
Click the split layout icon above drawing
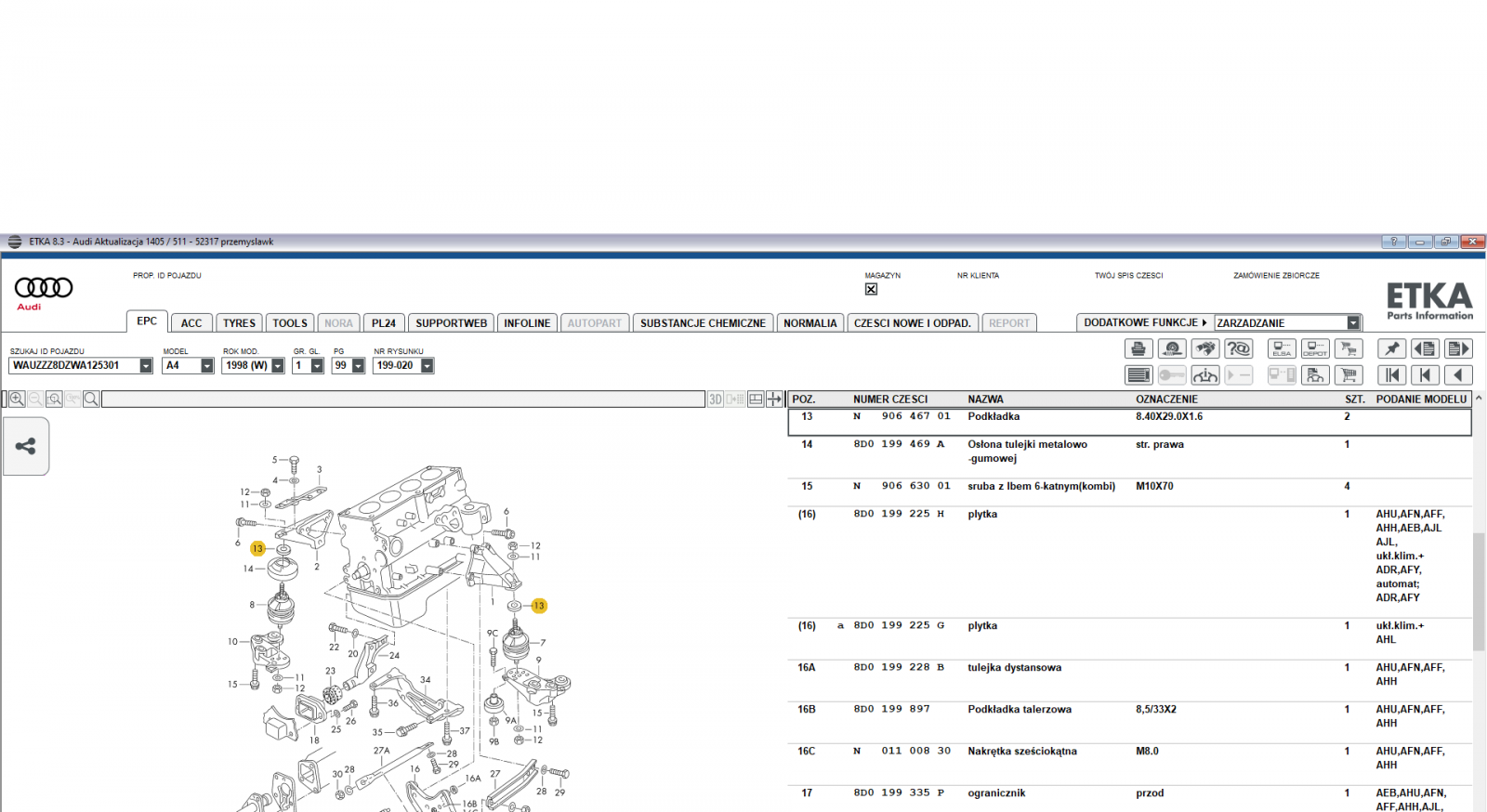[x=756, y=399]
